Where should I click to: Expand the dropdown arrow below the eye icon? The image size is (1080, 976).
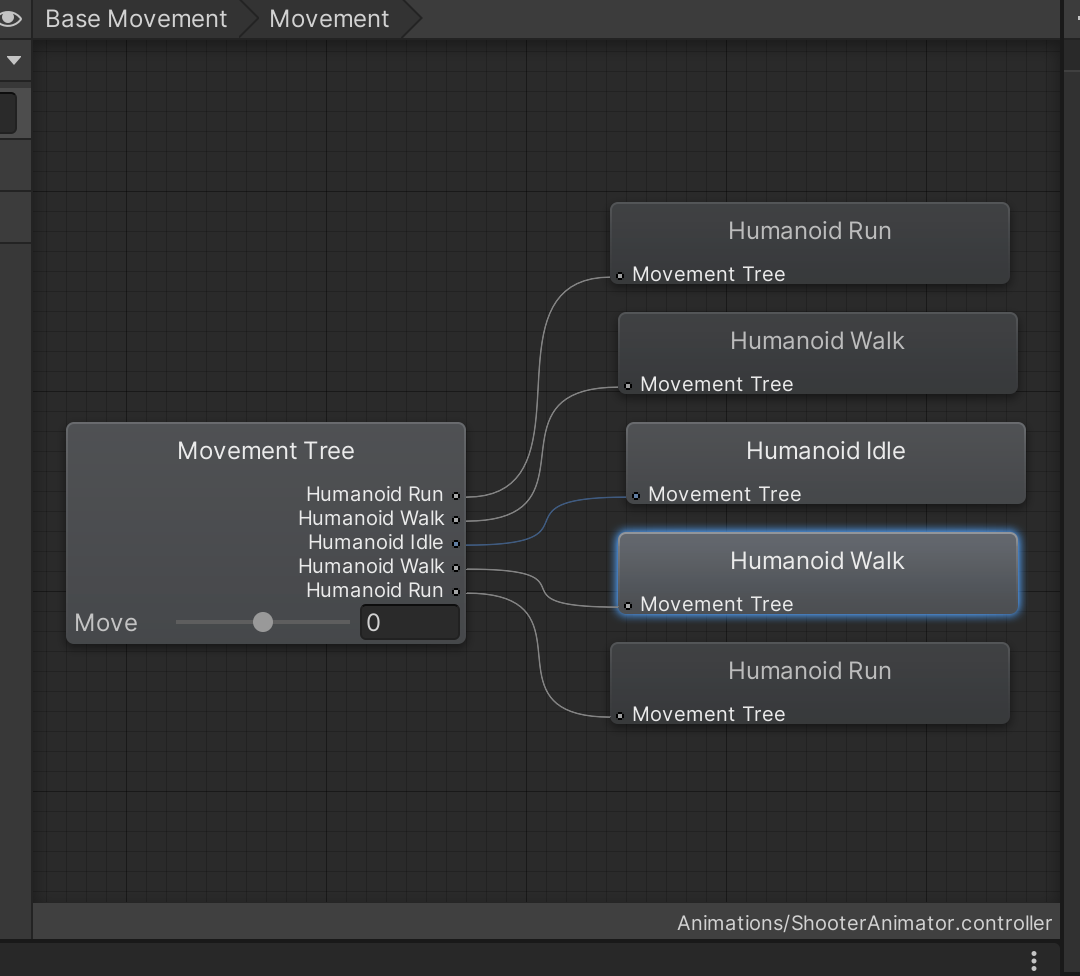(x=13, y=60)
